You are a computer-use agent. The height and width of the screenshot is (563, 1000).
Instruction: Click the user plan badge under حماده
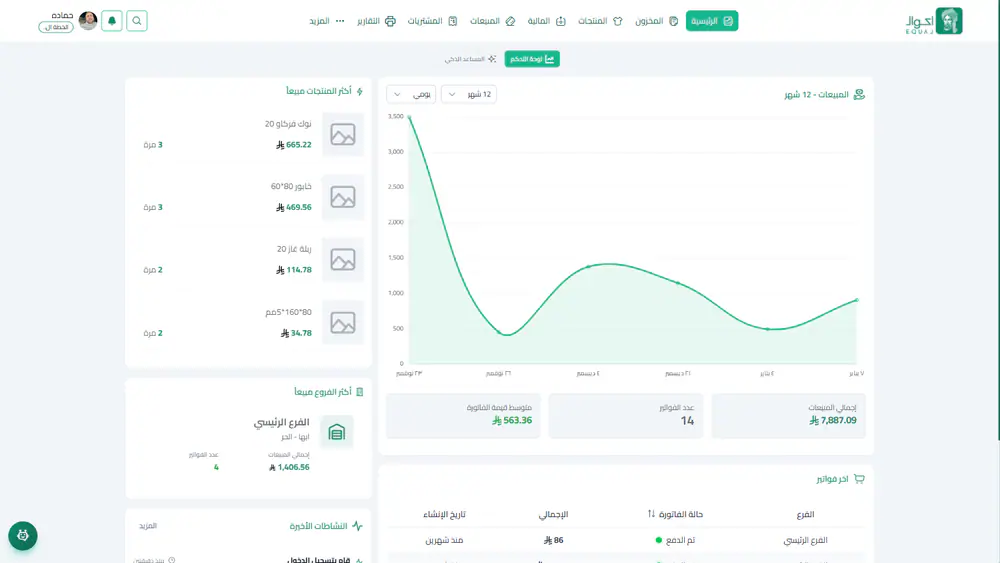(56, 27)
